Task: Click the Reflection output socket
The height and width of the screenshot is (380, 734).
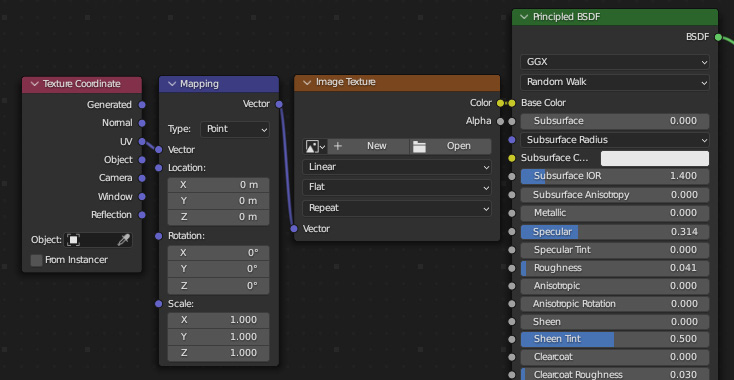Action: 142,215
